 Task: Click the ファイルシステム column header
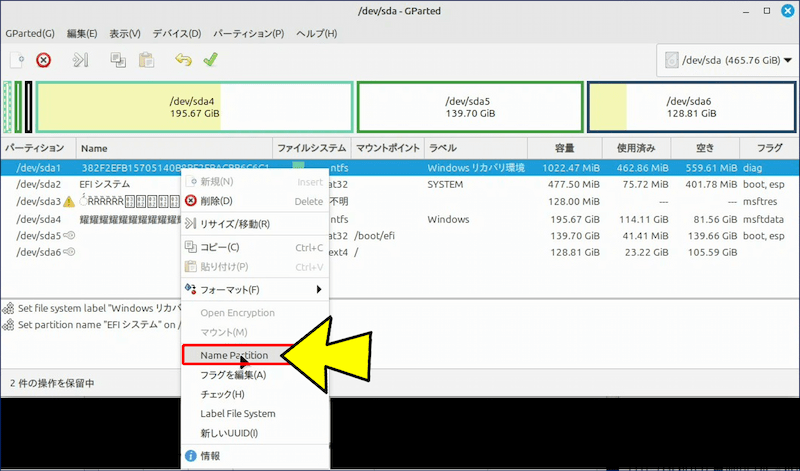coord(310,148)
